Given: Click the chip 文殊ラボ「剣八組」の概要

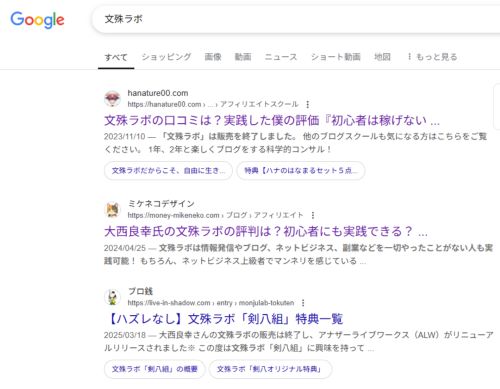Looking at the screenshot, I should pos(155,369).
